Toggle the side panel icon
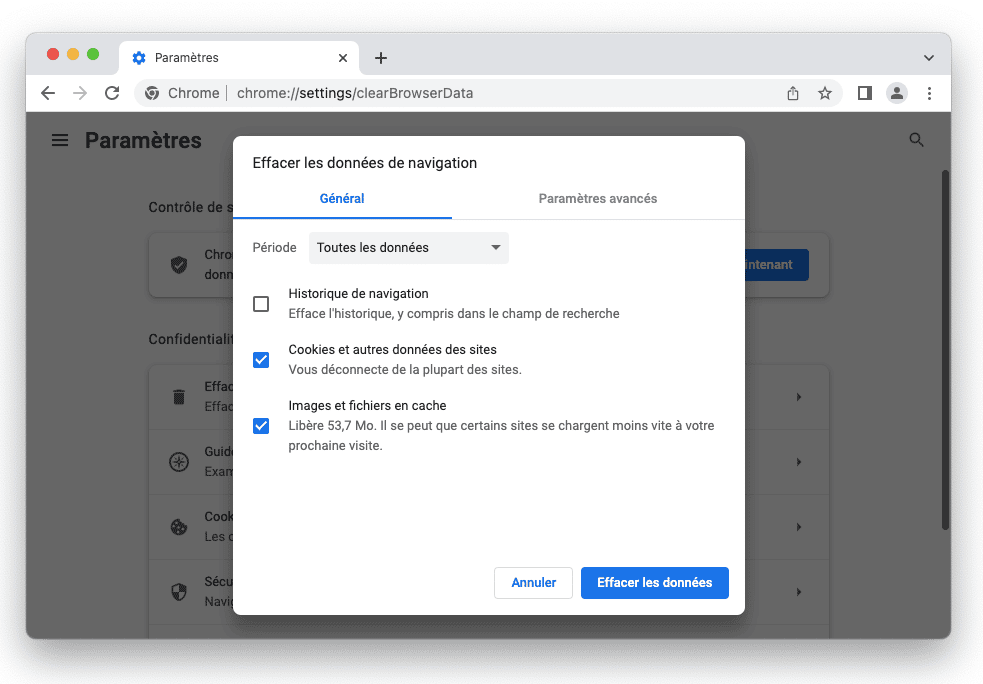Viewport: 983px width, 684px height. click(x=865, y=93)
